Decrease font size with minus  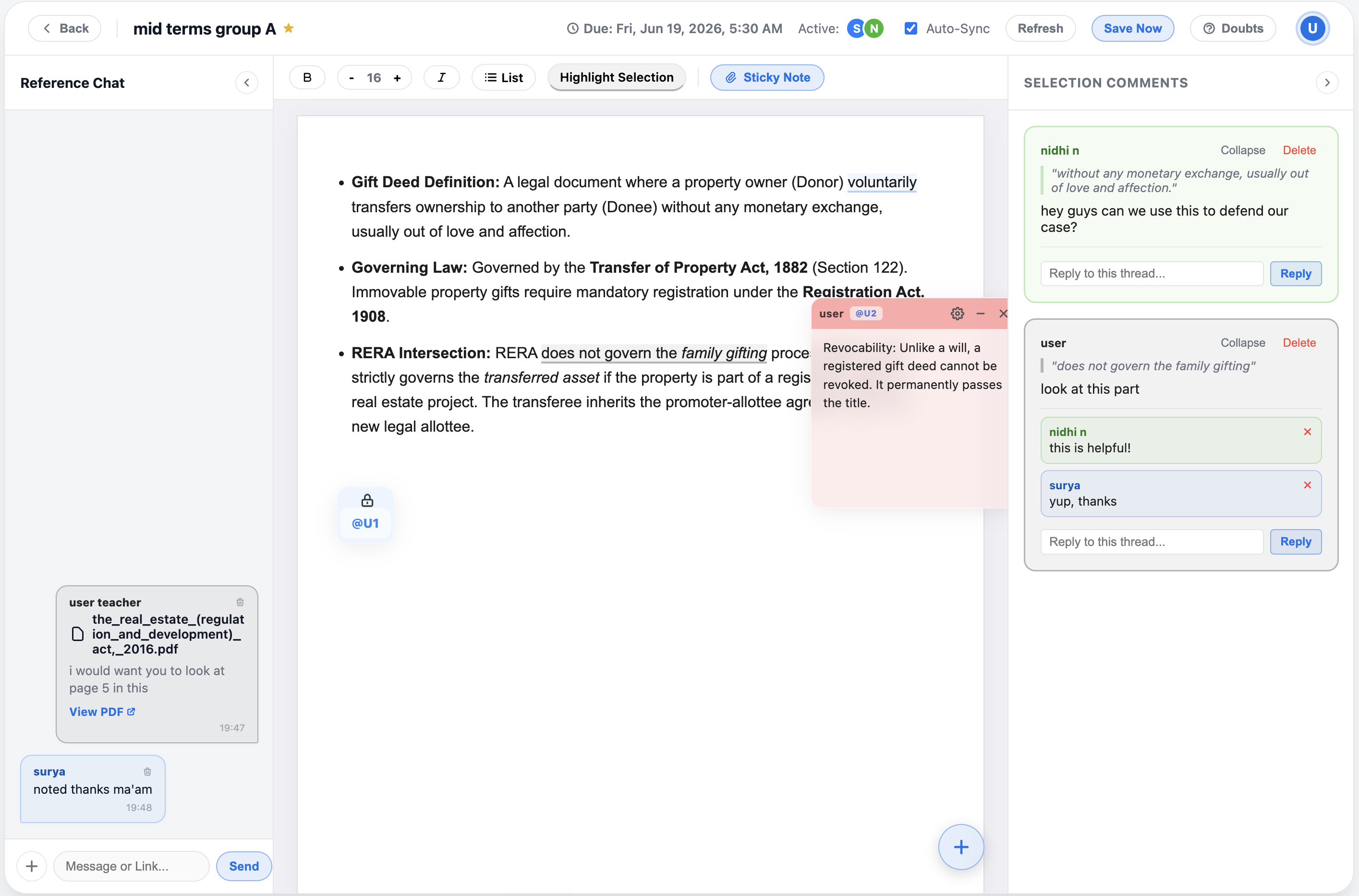352,78
